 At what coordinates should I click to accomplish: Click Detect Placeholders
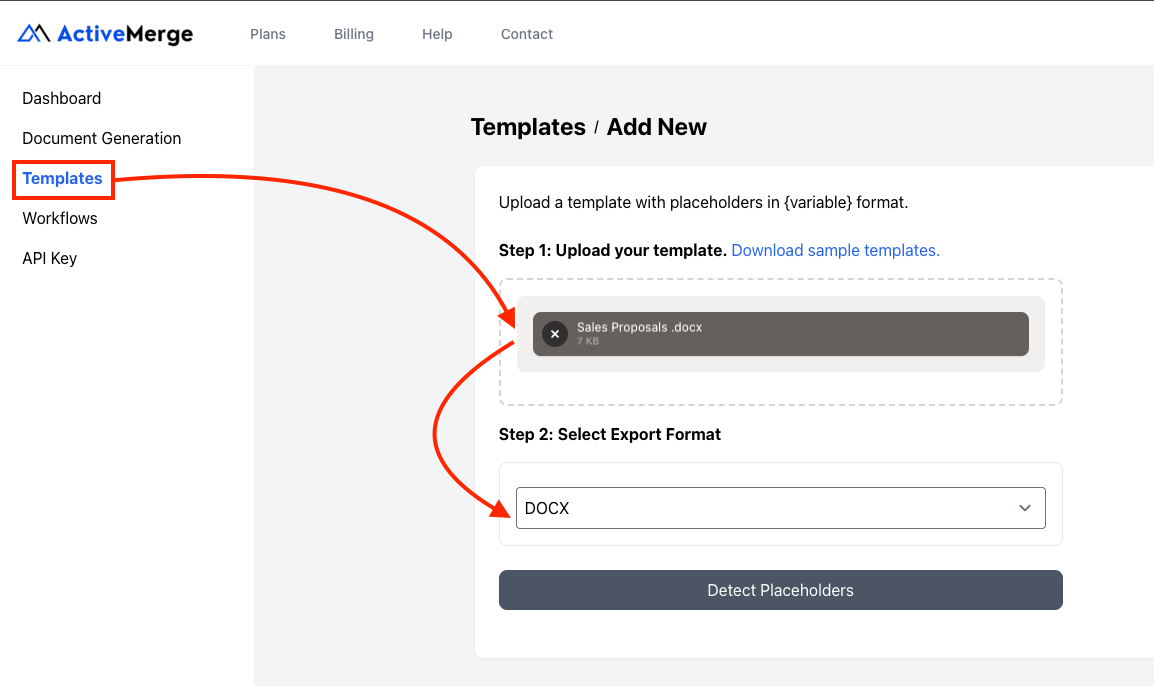(x=780, y=589)
